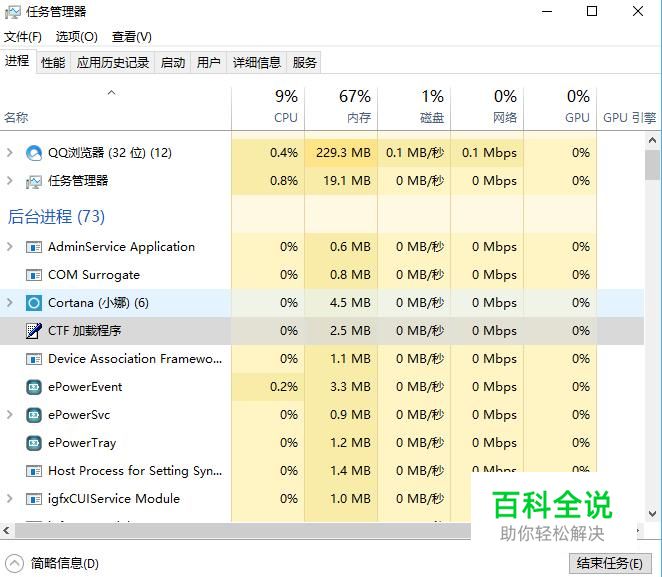Viewport: 662px width, 577px height.
Task: Open the 查看(V) menu
Action: point(132,37)
